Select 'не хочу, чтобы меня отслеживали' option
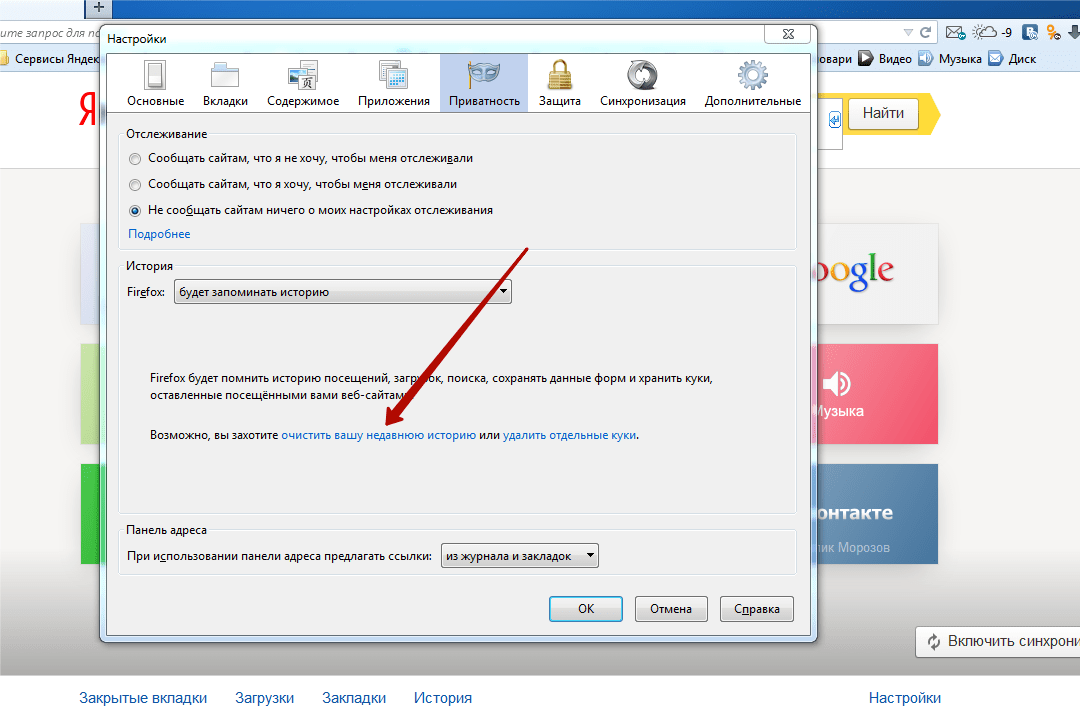 [x=135, y=158]
